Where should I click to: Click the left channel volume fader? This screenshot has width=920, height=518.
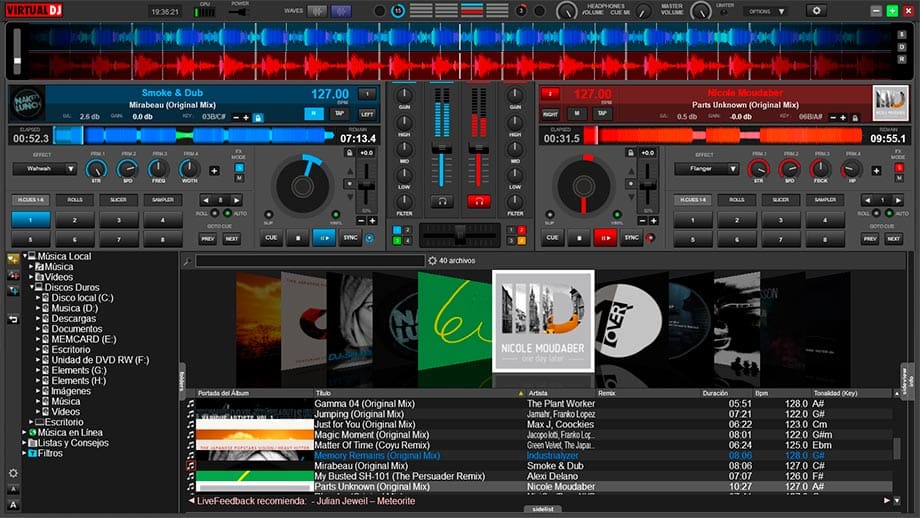point(441,150)
